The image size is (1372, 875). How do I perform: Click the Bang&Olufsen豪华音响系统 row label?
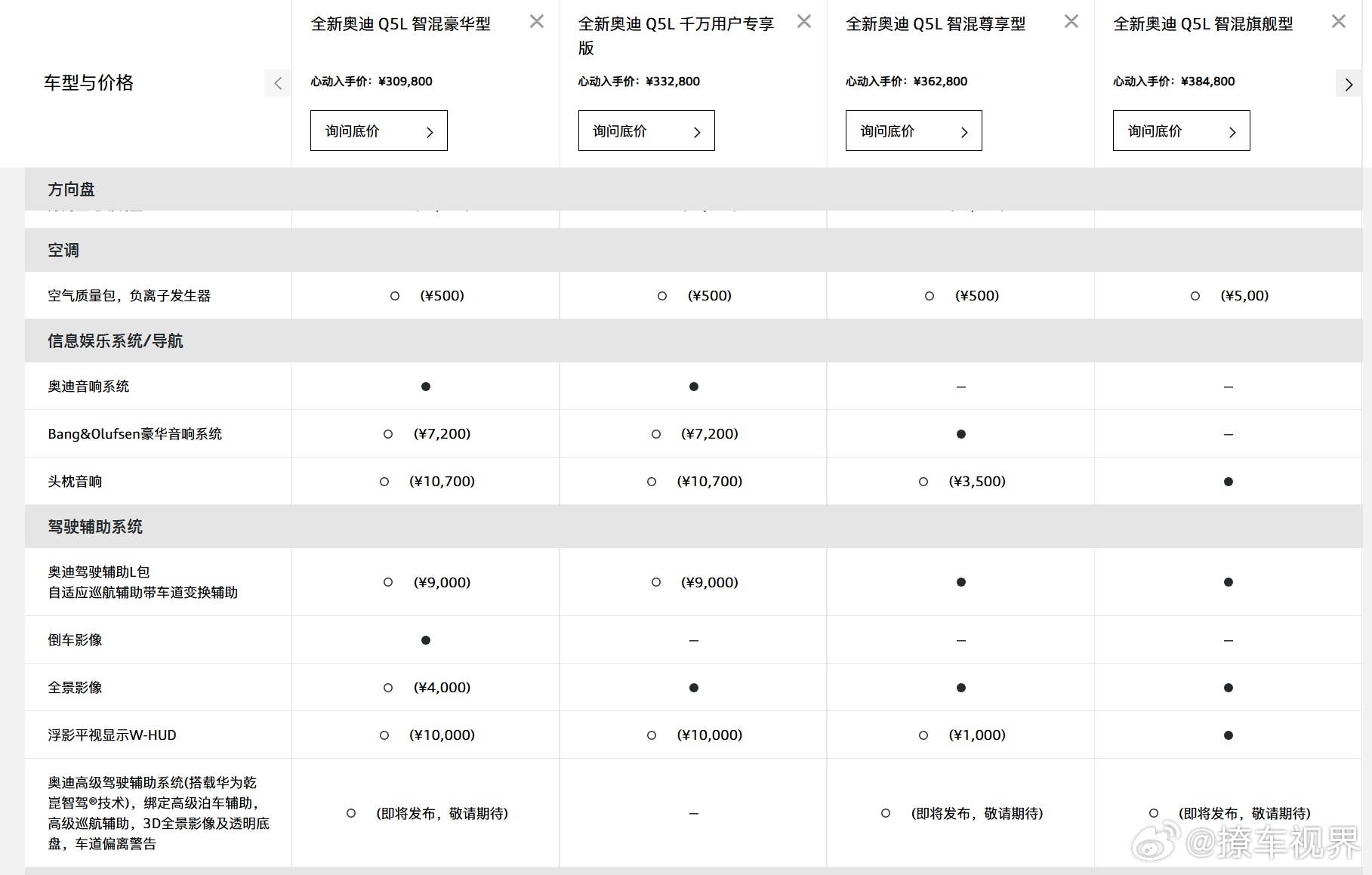point(135,434)
